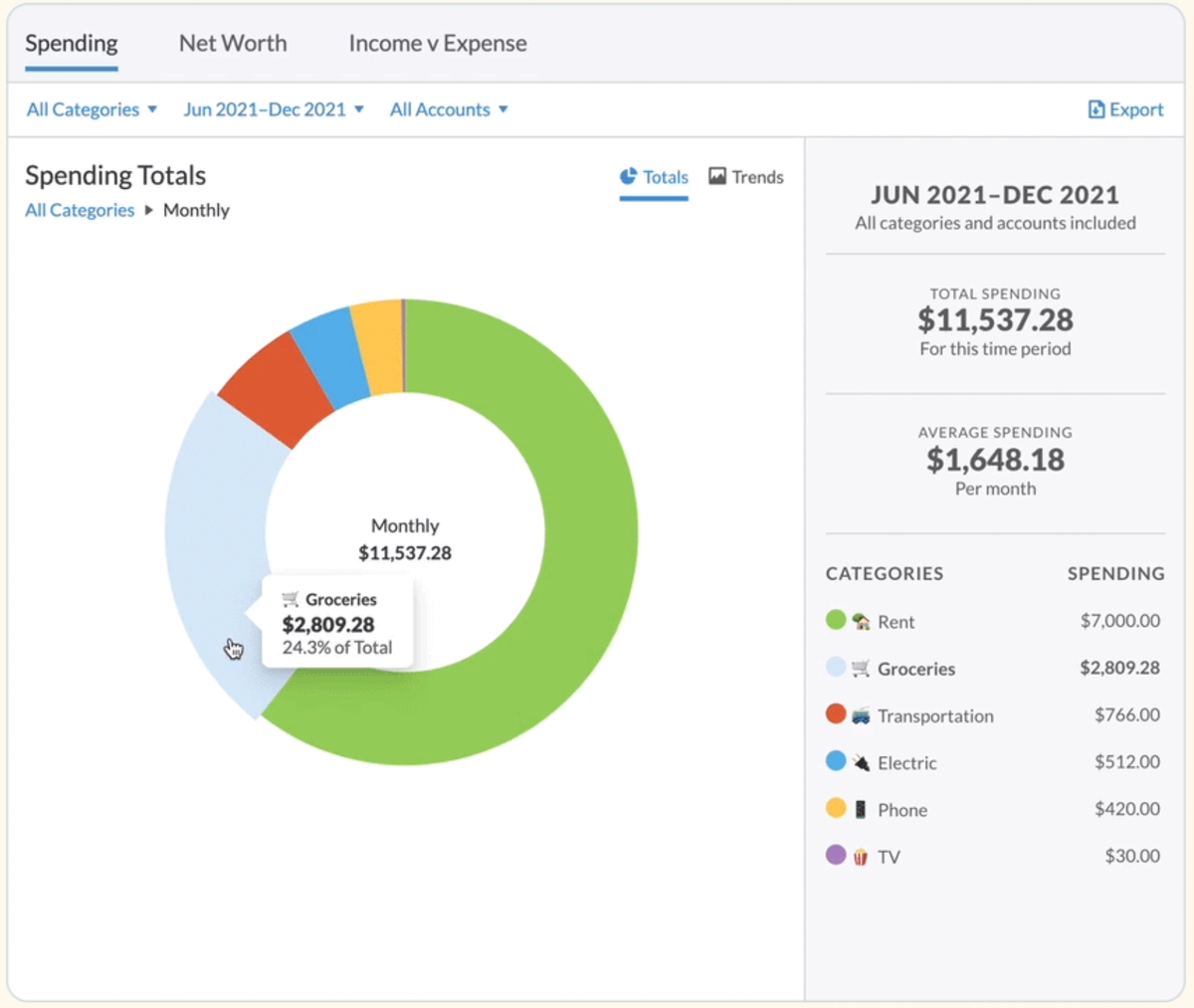Open the Jun 2021–Dec 2021 date dropdown
Viewport: 1194px width, 1008px height.
pos(274,109)
